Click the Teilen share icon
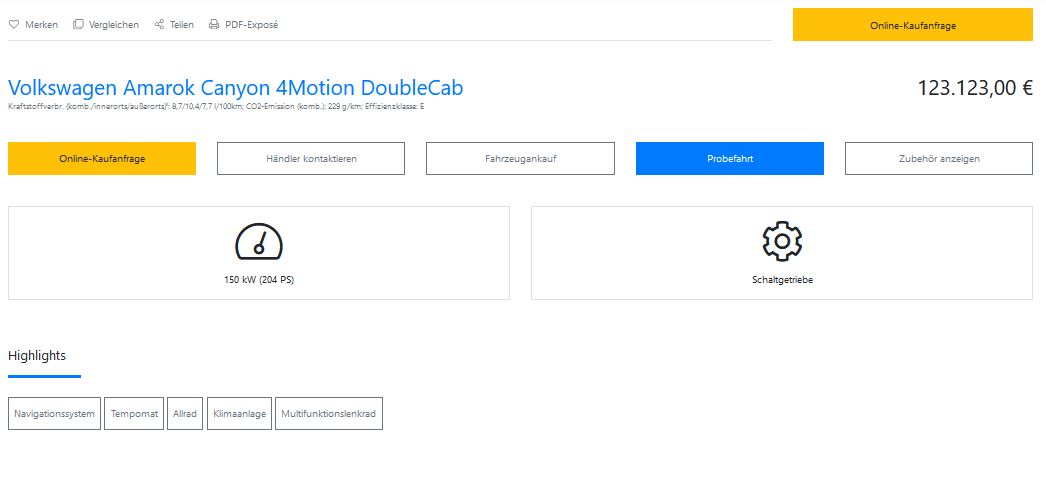1046x482 pixels. [159, 25]
